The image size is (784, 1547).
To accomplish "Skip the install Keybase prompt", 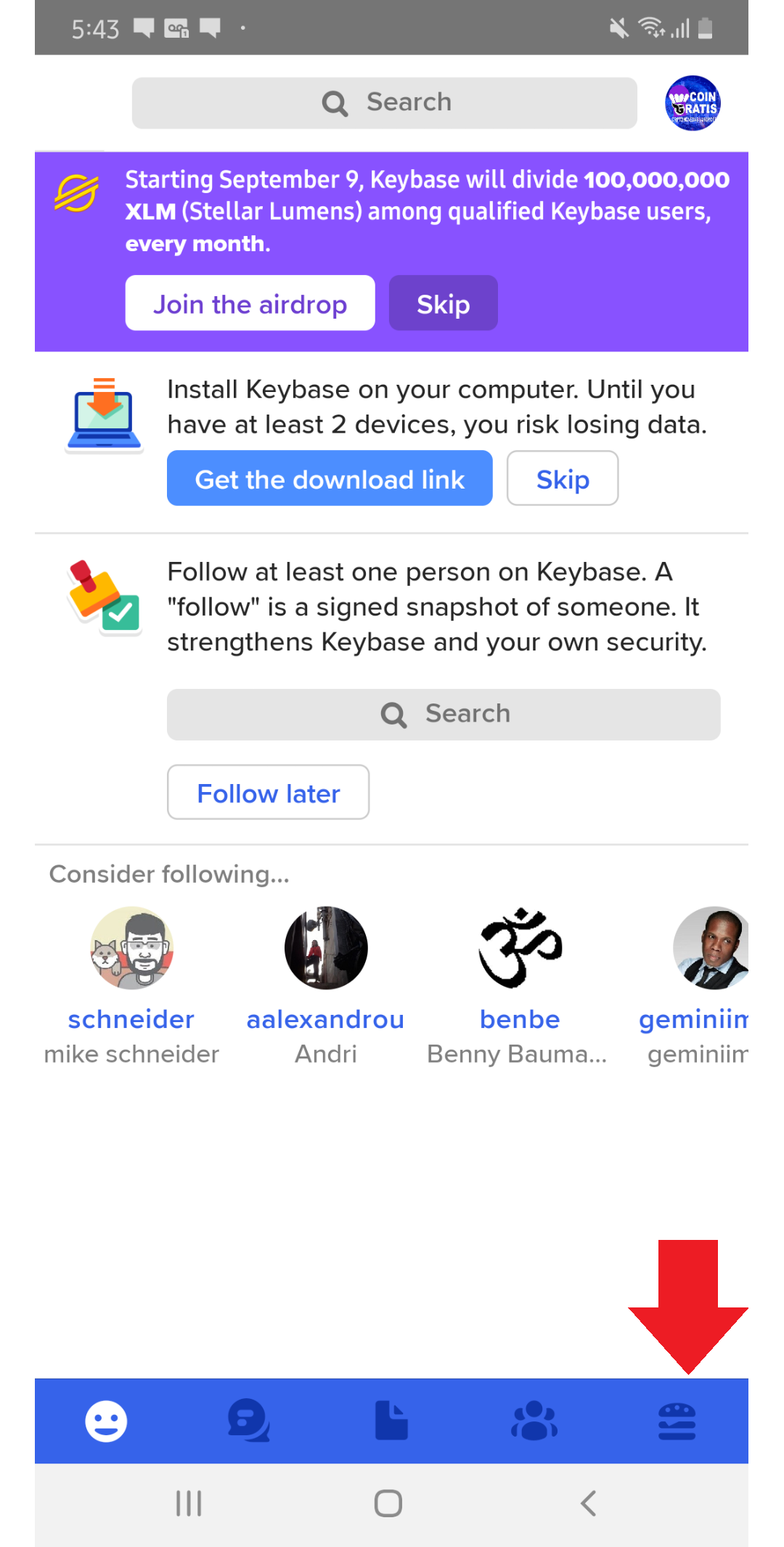I will coord(563,478).
